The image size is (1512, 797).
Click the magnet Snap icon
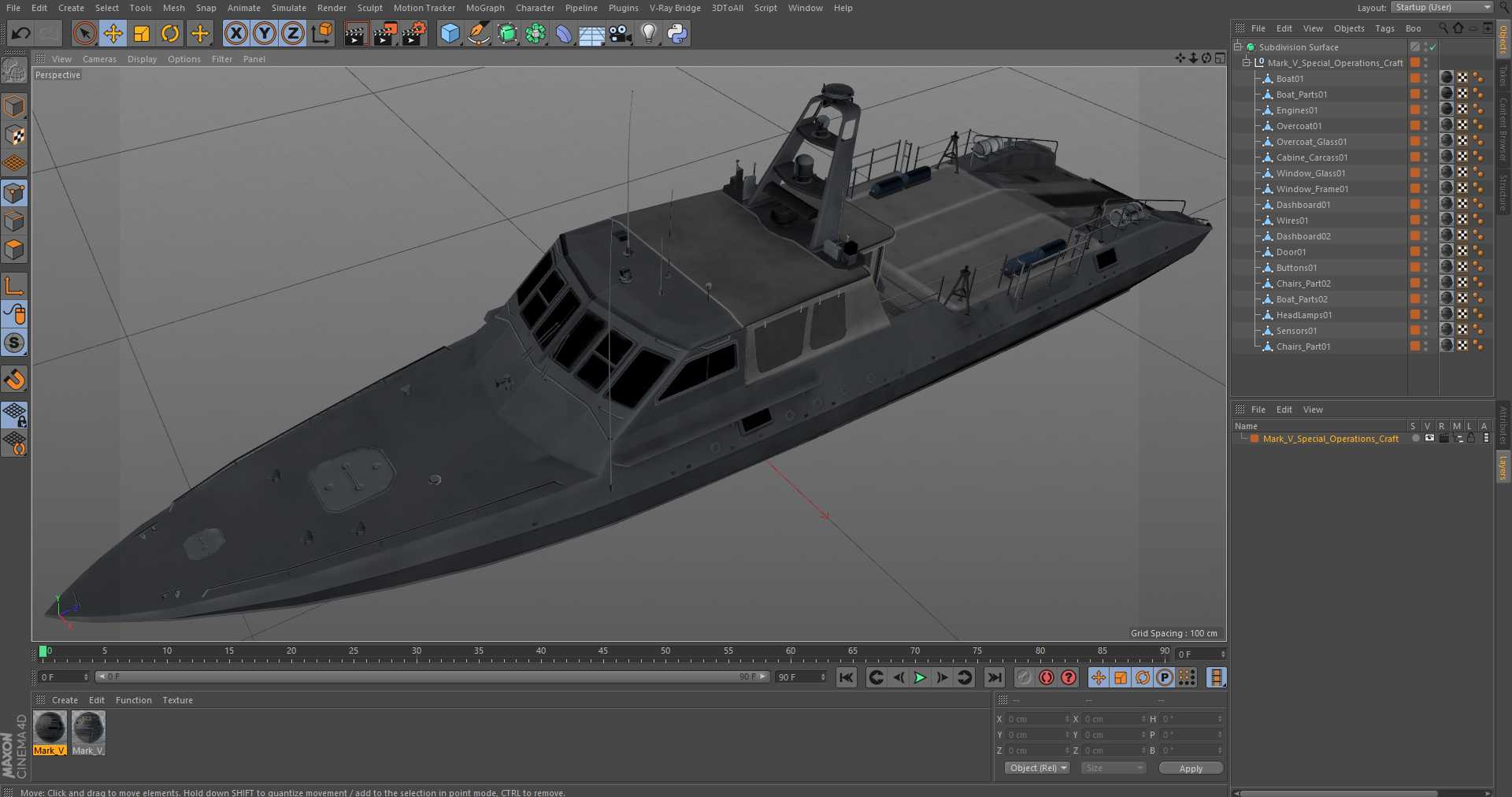click(14, 380)
